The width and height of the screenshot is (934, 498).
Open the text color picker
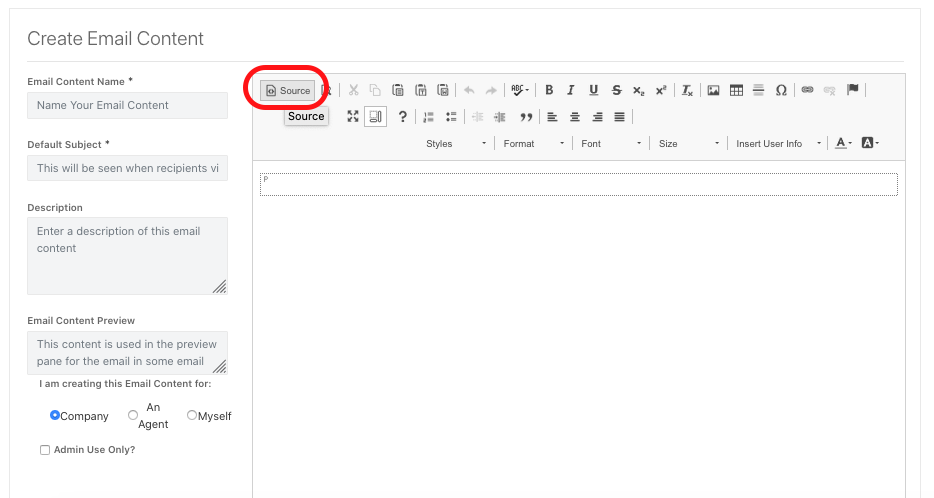[x=843, y=143]
